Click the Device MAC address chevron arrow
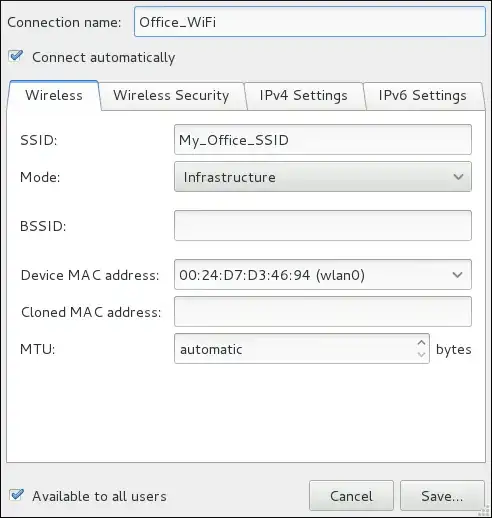This screenshot has height=518, width=492. (457, 275)
